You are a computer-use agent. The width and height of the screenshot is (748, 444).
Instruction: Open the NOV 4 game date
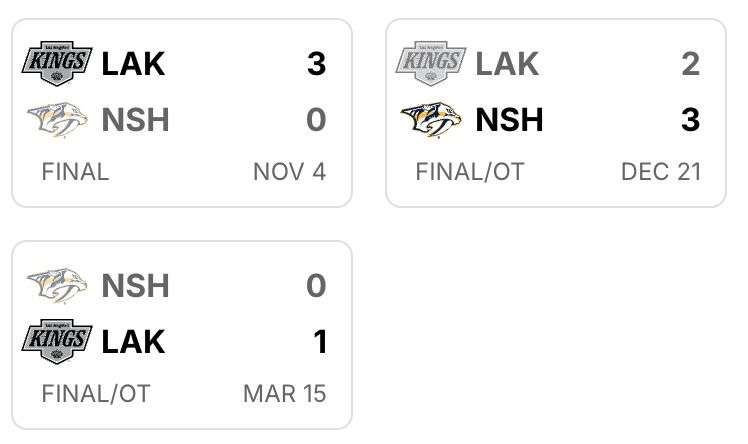coord(289,171)
